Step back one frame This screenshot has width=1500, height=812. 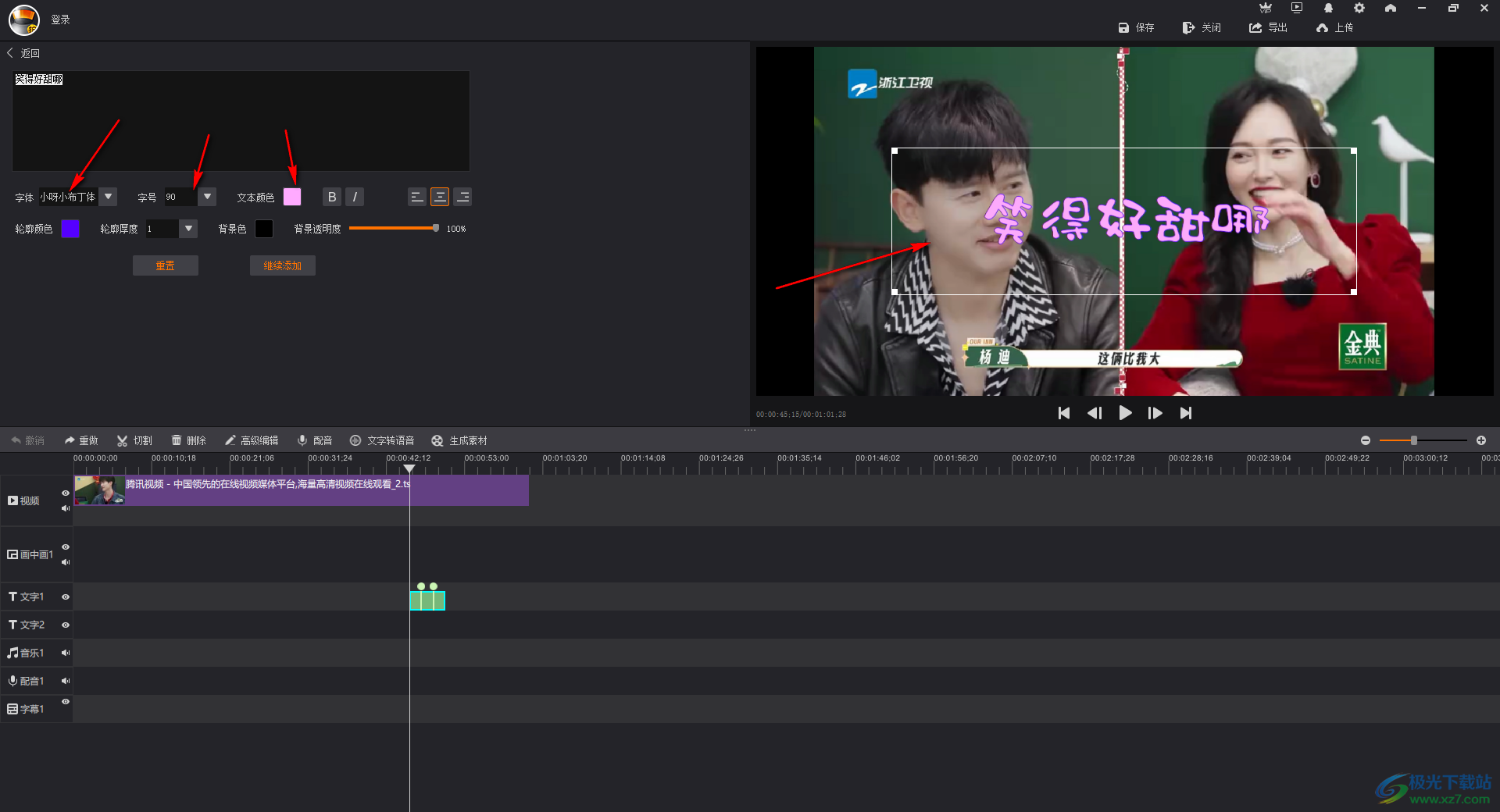pyautogui.click(x=1095, y=413)
